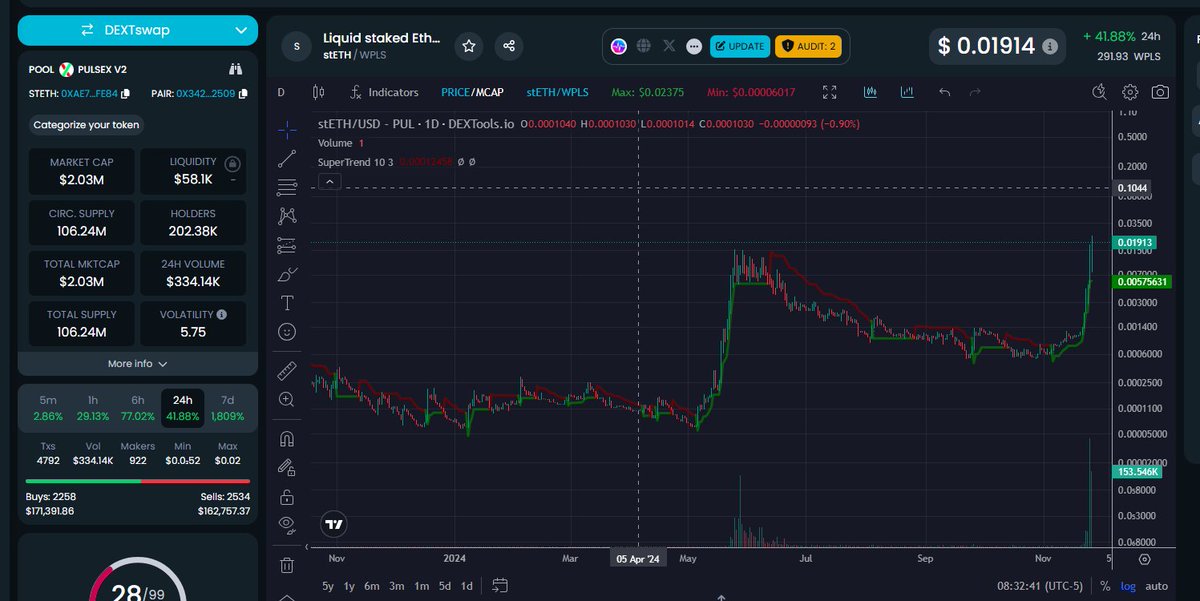1200x601 pixels.
Task: Select the brush drawing tool
Action: (287, 273)
